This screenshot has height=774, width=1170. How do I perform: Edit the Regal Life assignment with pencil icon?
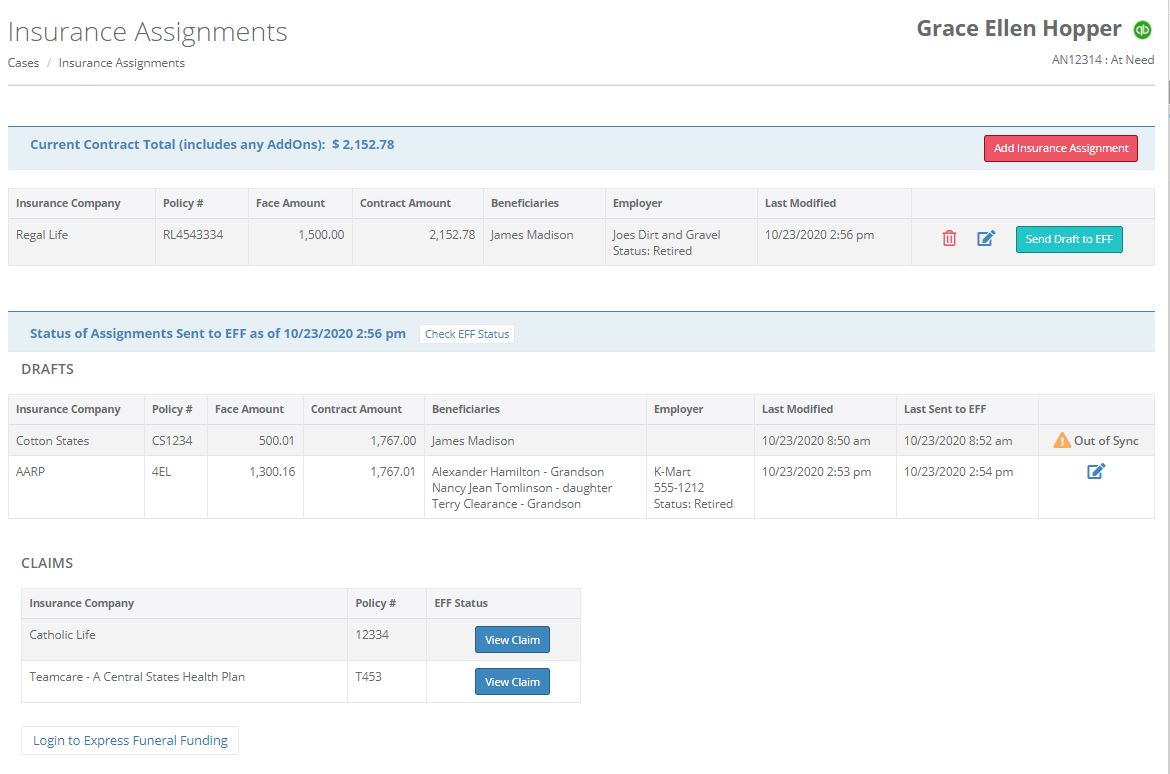point(986,238)
